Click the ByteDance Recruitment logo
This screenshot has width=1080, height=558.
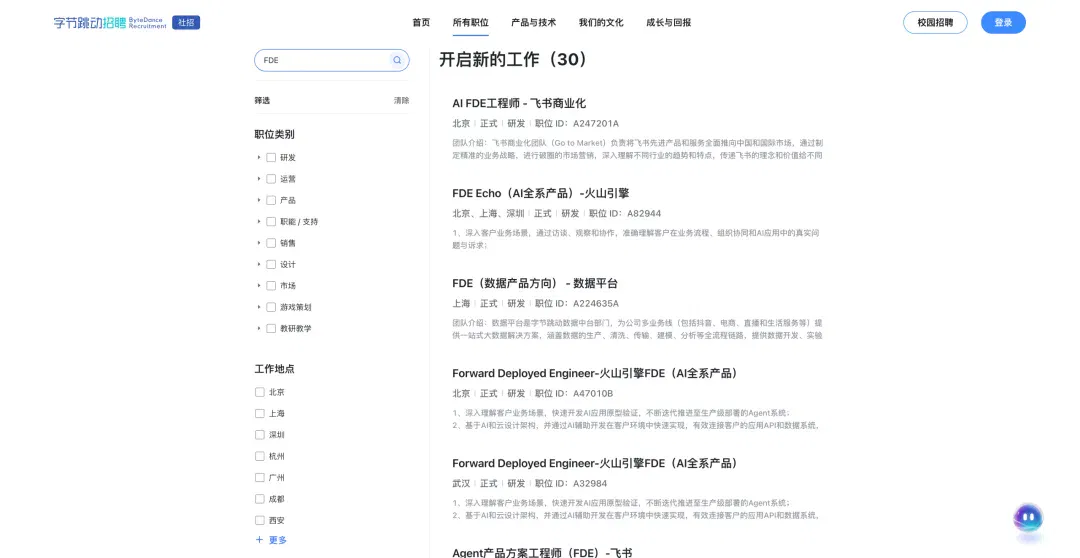click(110, 23)
